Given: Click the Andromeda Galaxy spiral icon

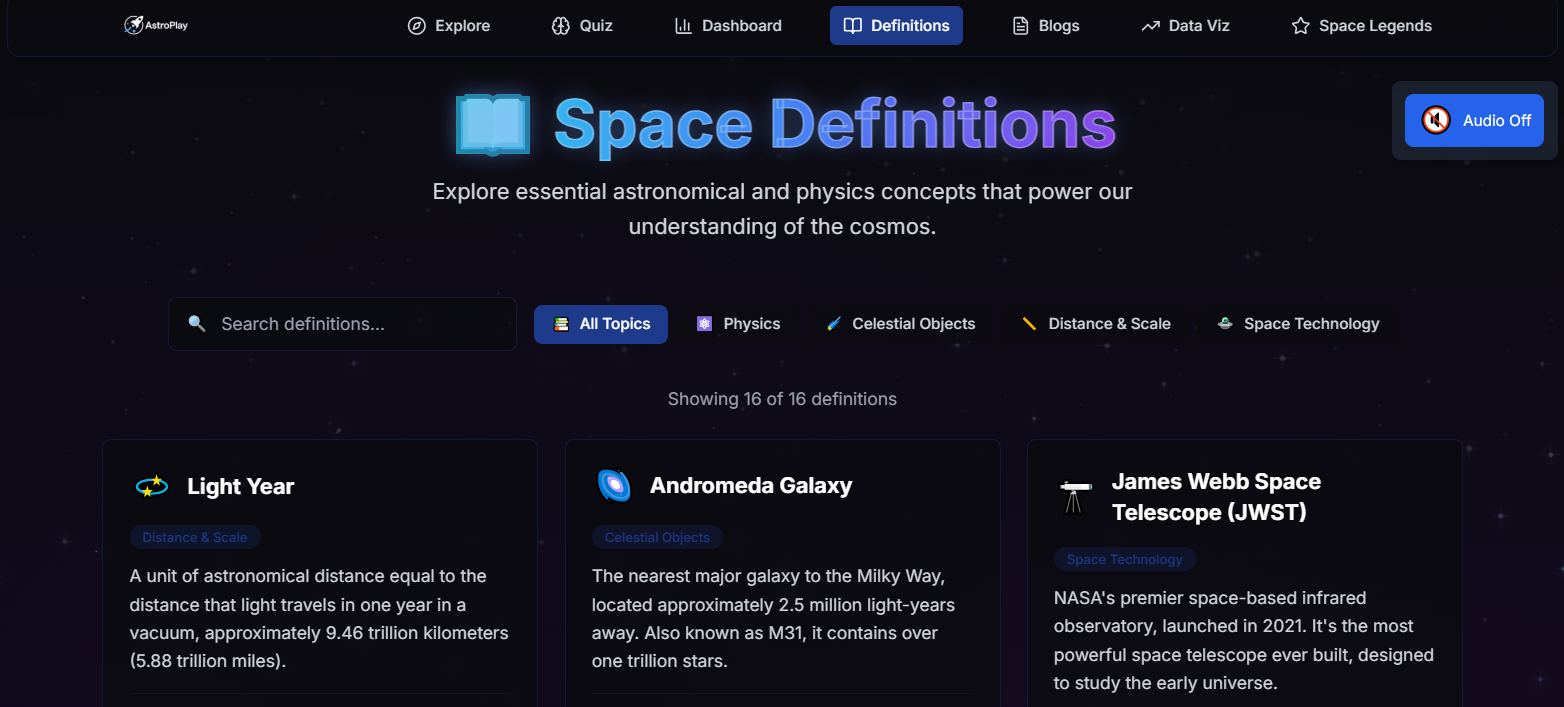Looking at the screenshot, I should 613,486.
